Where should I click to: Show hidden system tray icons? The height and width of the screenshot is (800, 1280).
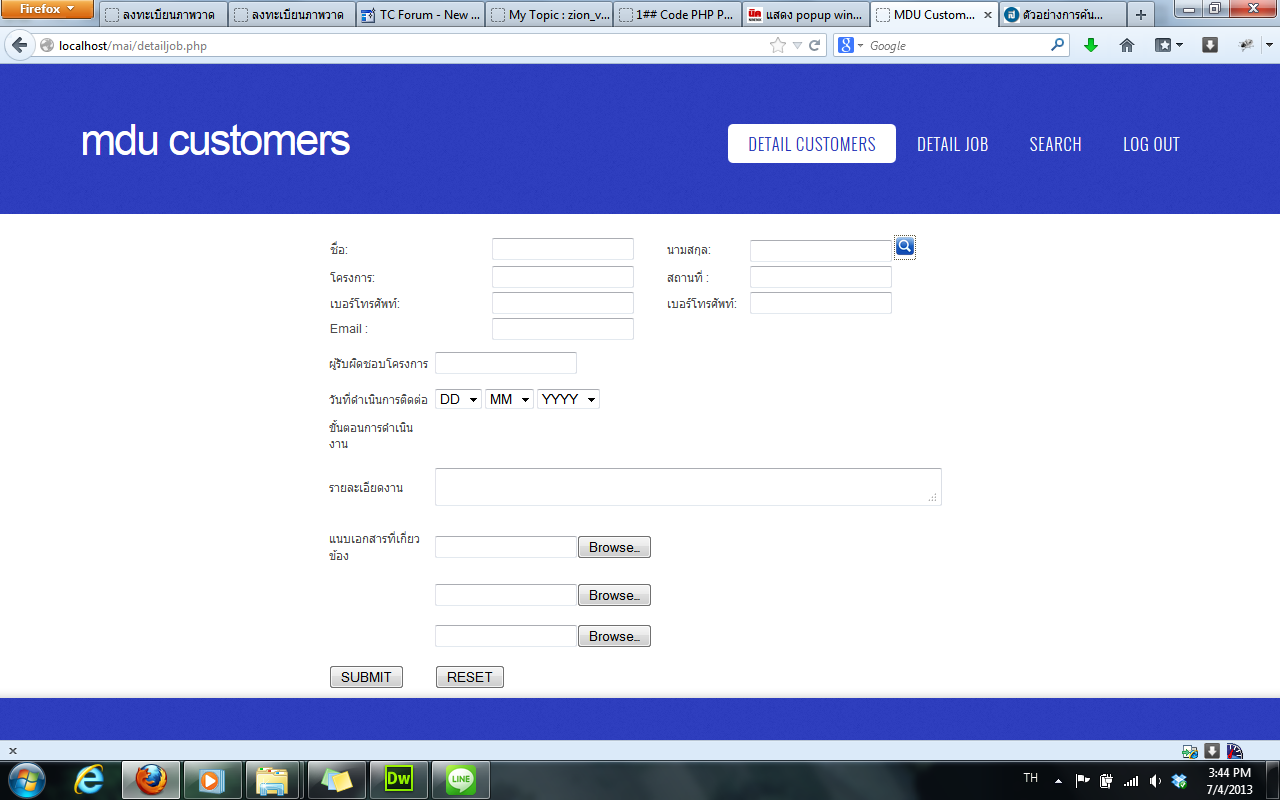(1058, 781)
